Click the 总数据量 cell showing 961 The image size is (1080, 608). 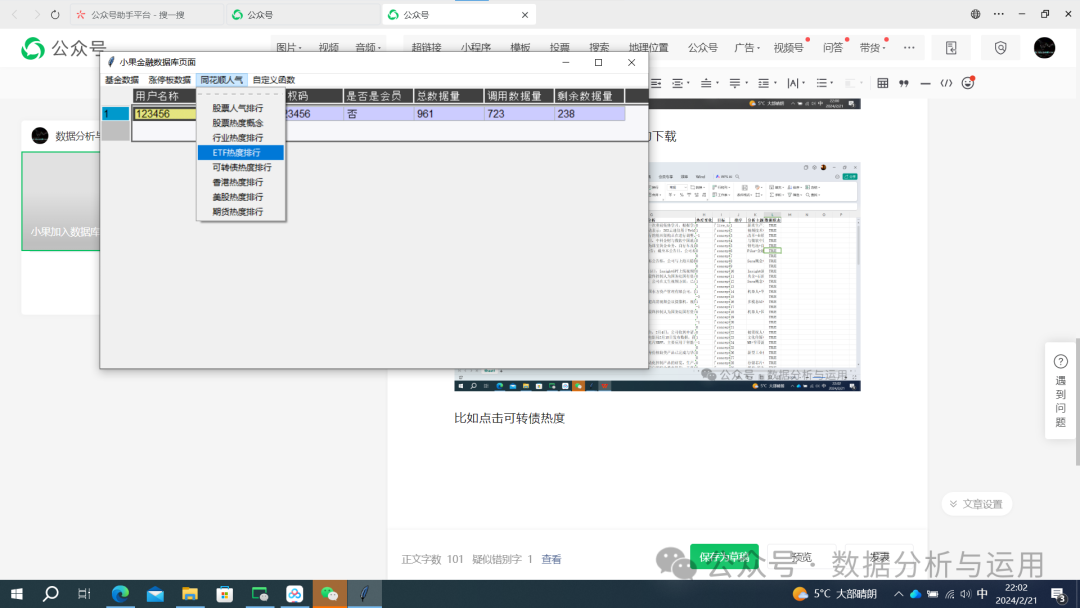pos(448,114)
